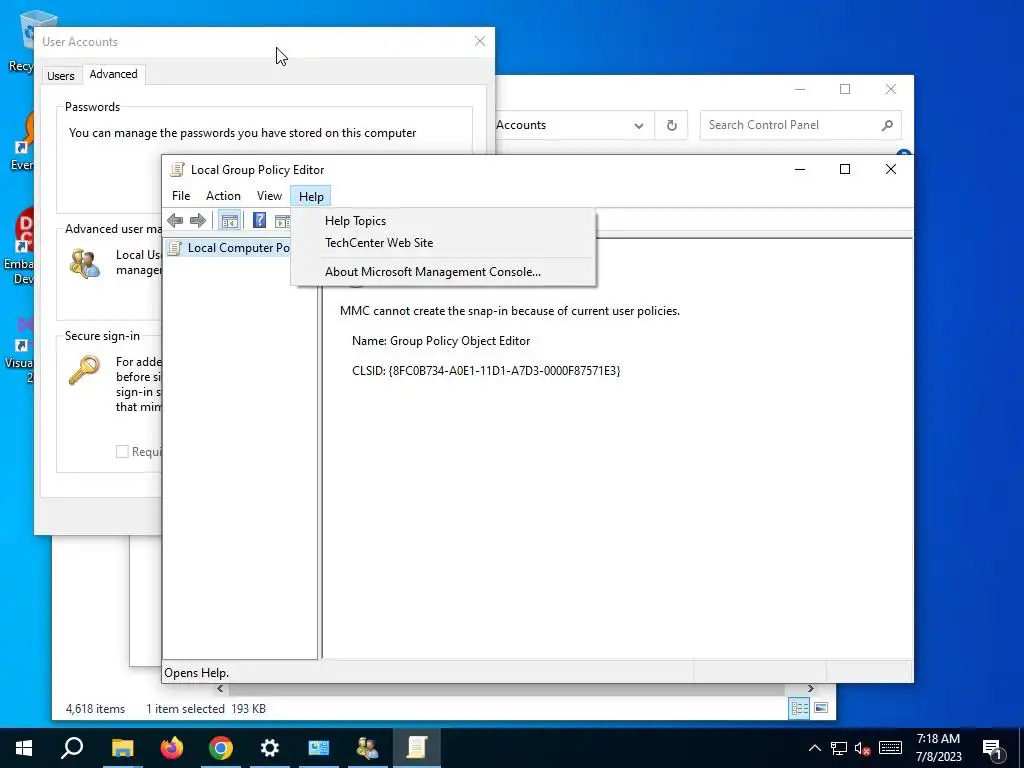Launch Firefox from taskbar
This screenshot has width=1024, height=768.
[x=172, y=748]
